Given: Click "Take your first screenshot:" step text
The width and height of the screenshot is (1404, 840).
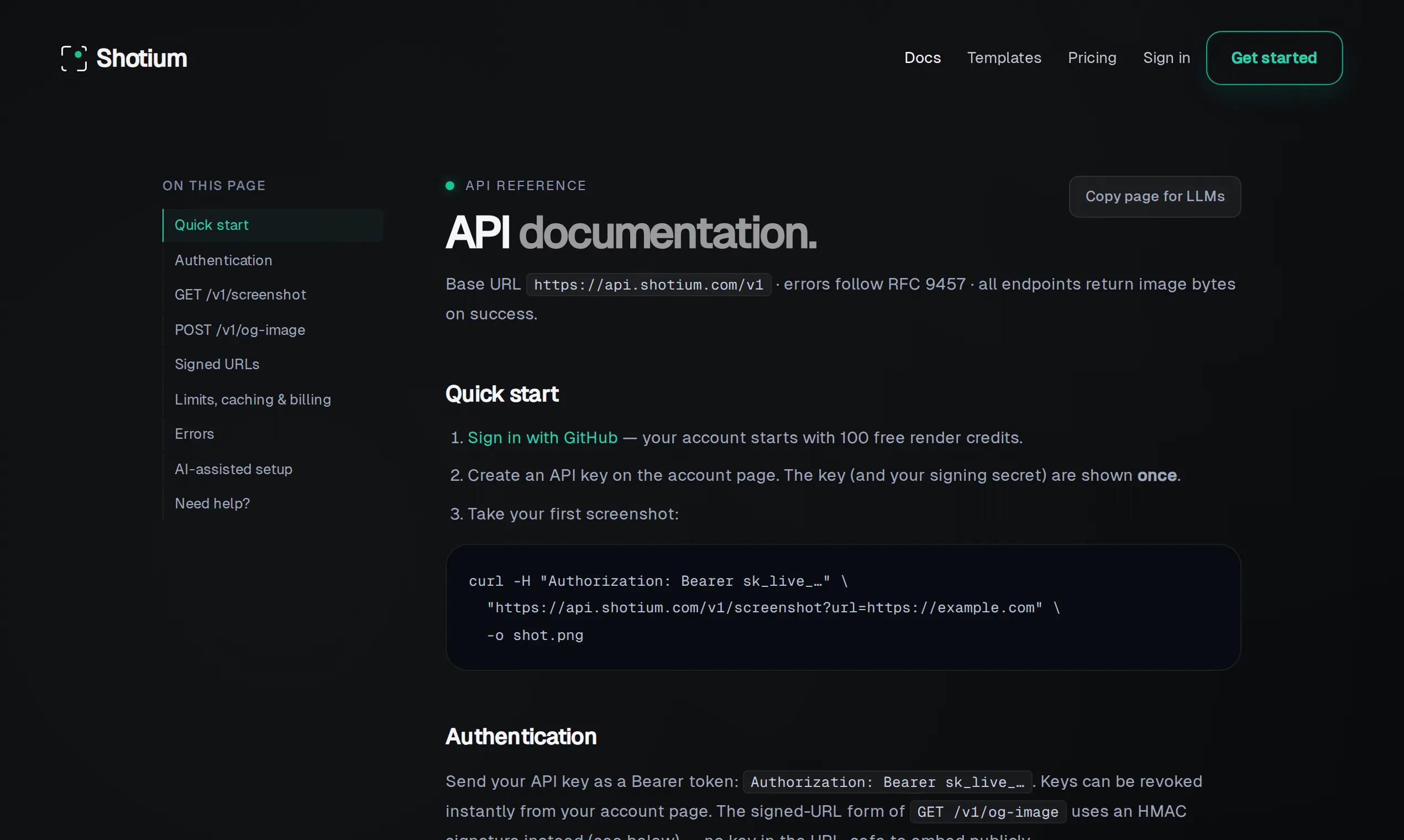Looking at the screenshot, I should point(573,514).
